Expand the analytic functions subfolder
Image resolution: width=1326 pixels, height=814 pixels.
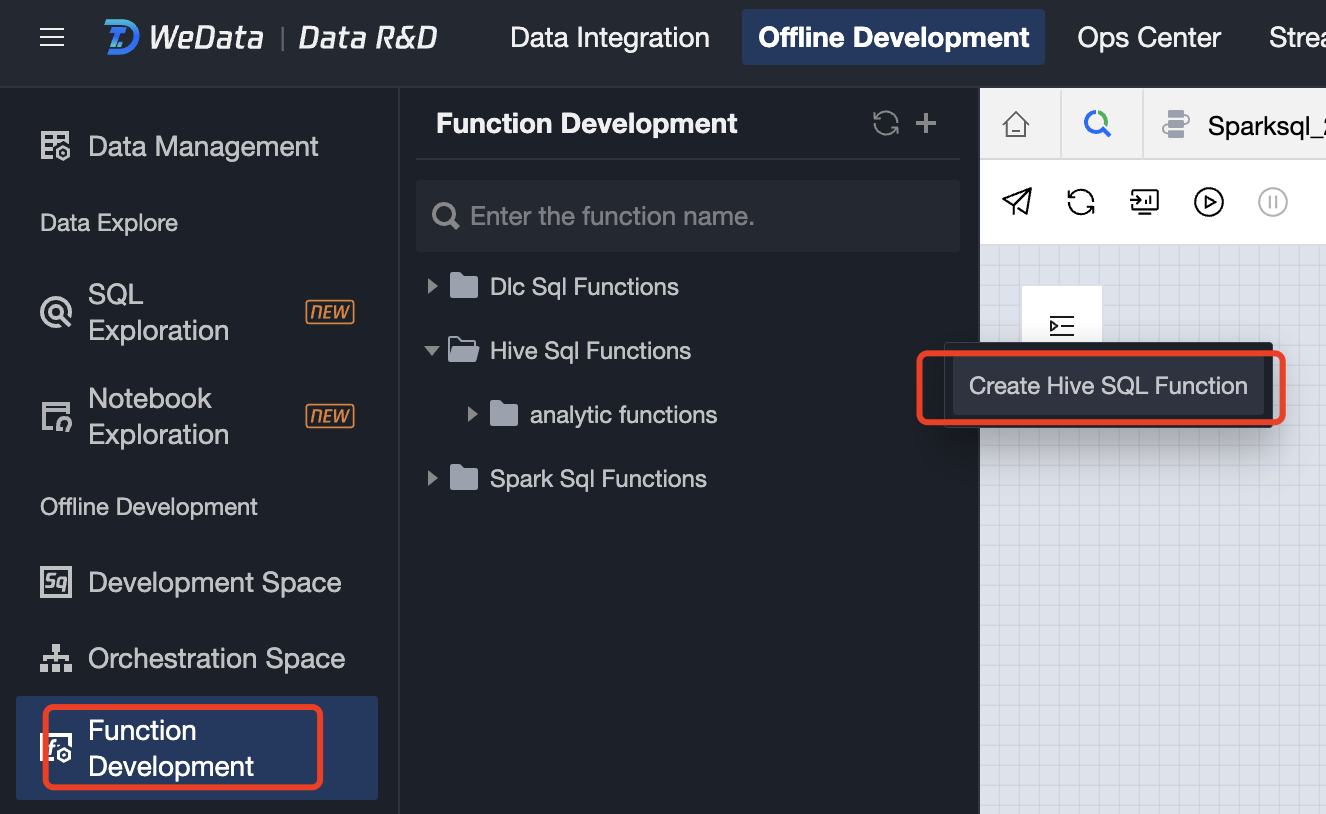click(473, 415)
